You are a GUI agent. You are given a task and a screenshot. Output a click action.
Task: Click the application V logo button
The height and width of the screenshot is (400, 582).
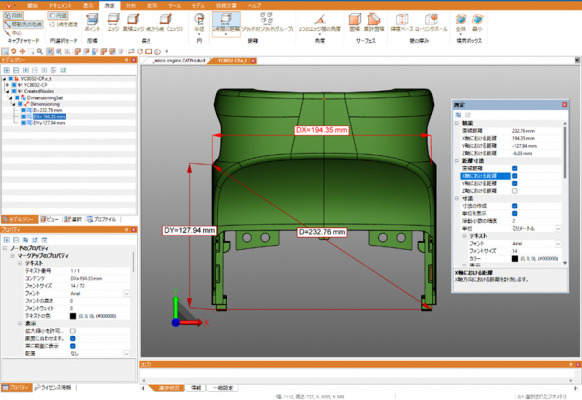(x=8, y=5)
